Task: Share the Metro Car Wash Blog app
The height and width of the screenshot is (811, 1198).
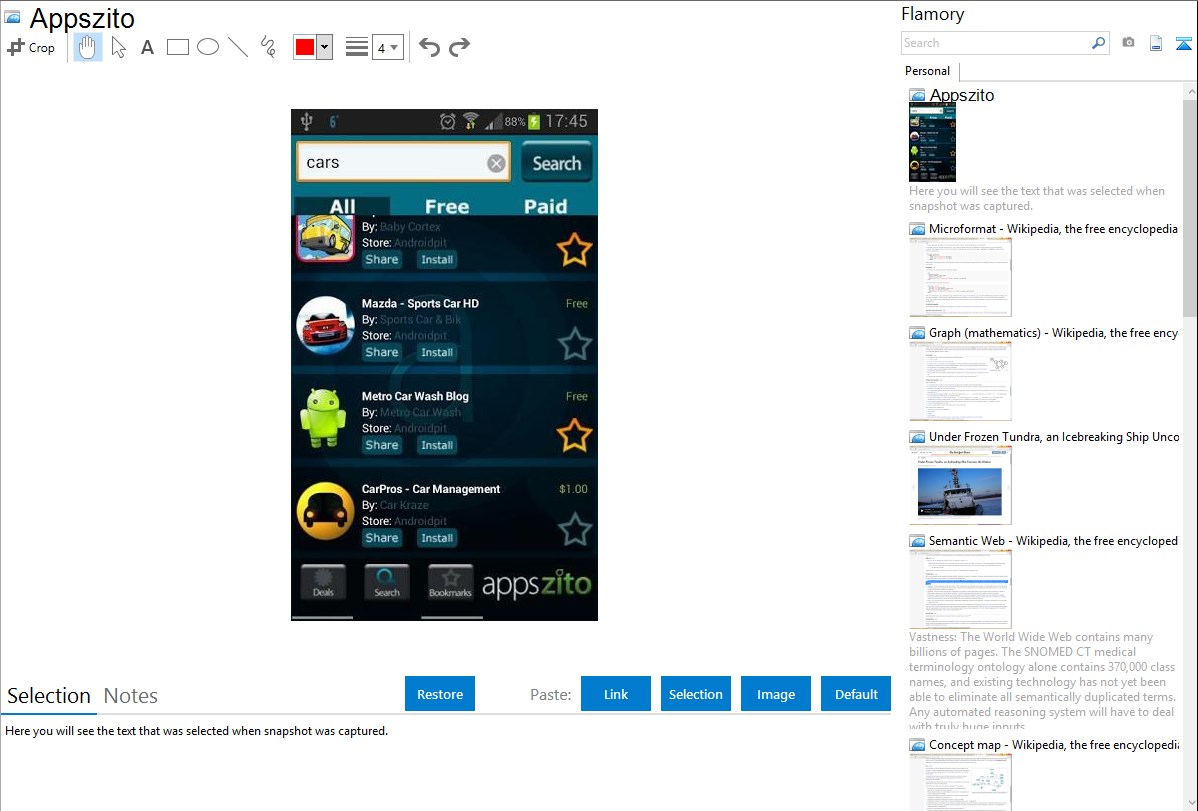Action: click(x=382, y=445)
